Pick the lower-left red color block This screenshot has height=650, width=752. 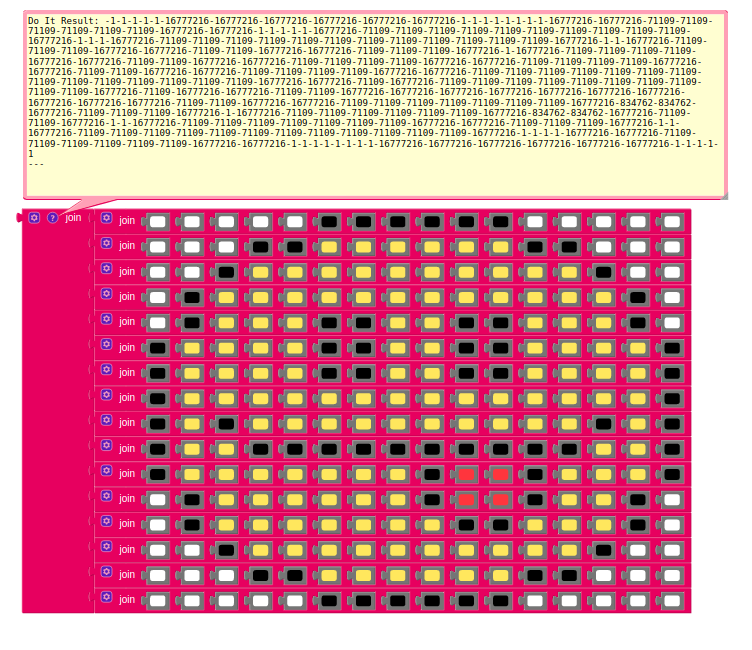[x=466, y=500]
